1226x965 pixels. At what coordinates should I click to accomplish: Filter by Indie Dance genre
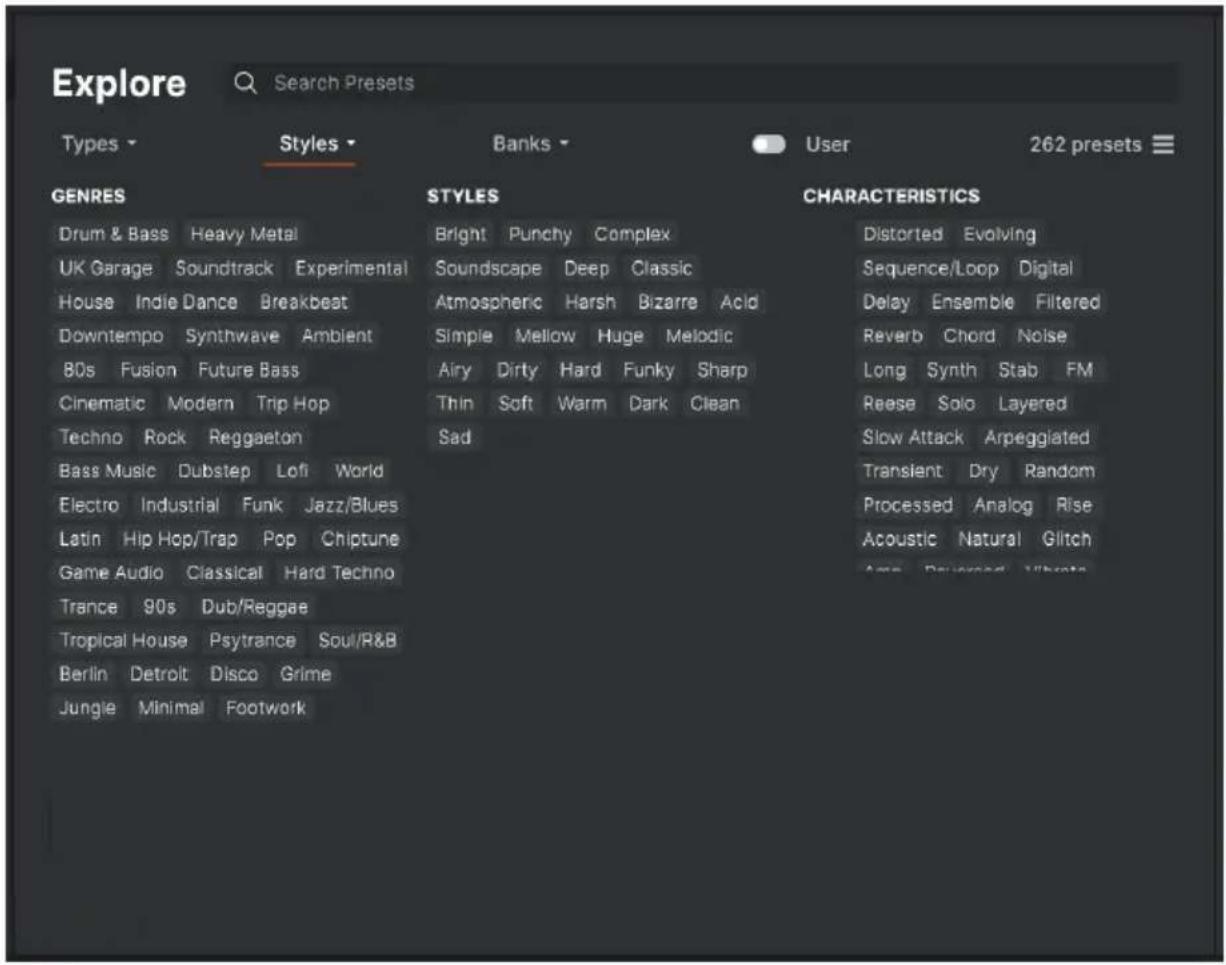click(x=187, y=302)
